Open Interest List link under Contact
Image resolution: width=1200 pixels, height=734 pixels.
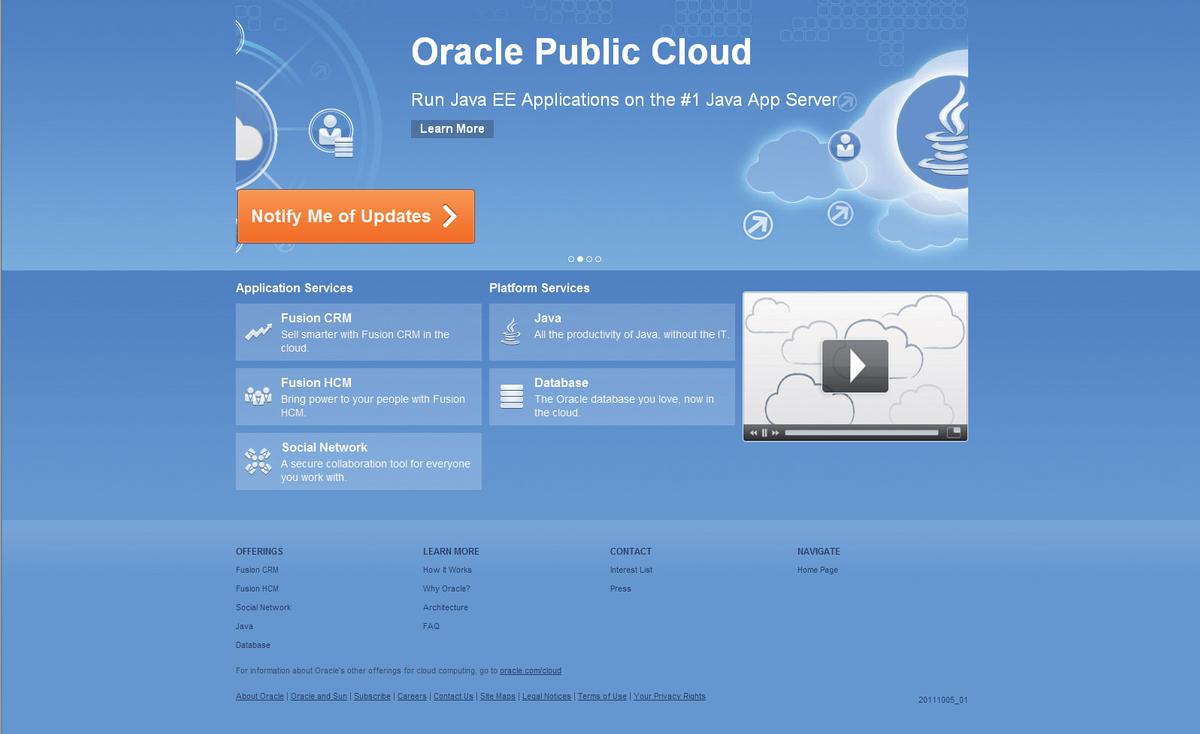tap(631, 570)
